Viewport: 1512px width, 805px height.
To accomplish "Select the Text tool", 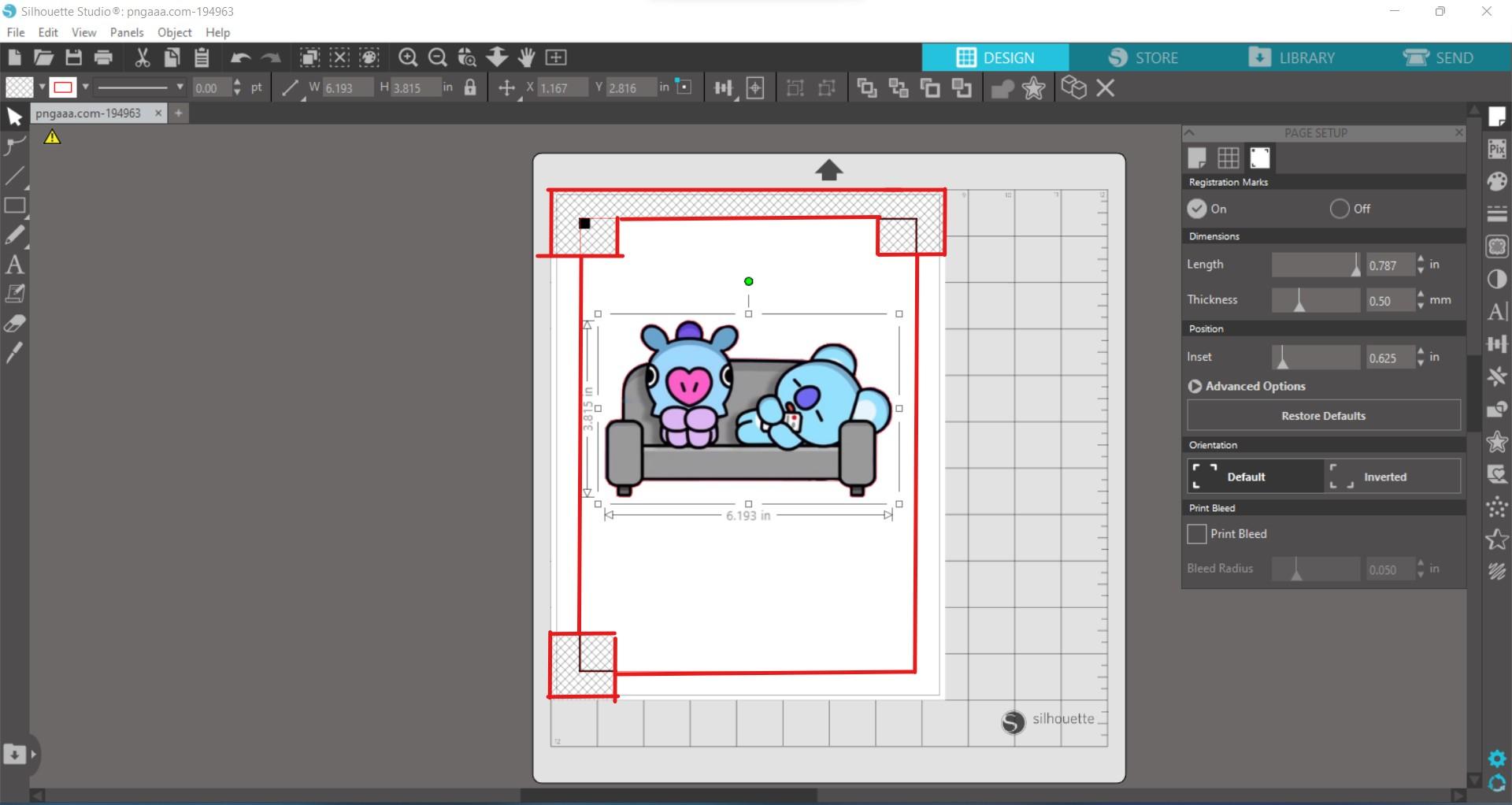I will tap(14, 265).
